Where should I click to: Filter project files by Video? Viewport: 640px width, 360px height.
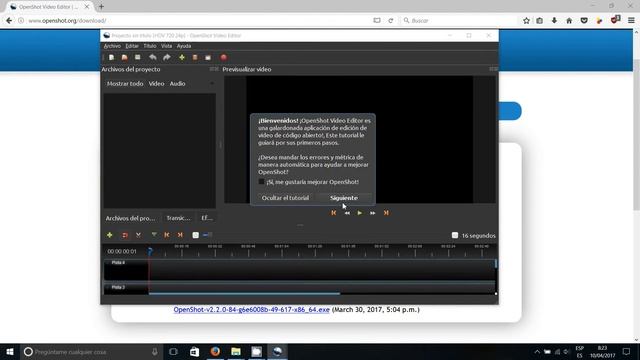156,84
